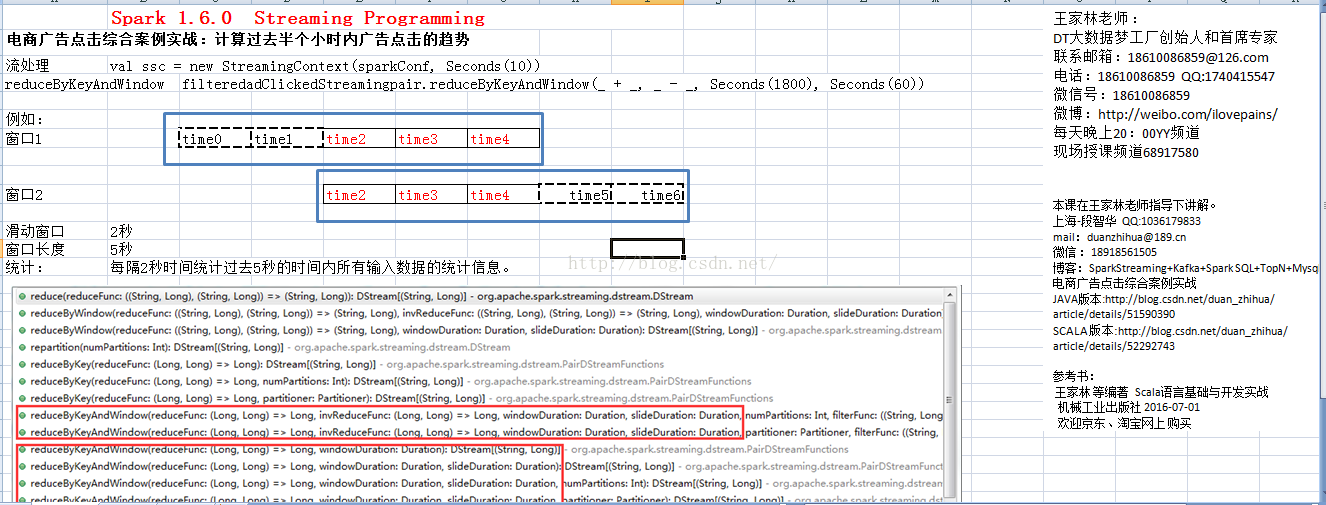Screen dimensions: 1326x505
Task: Click the red Spark 1.6.0 Streaming Programming title
Action: click(x=297, y=18)
